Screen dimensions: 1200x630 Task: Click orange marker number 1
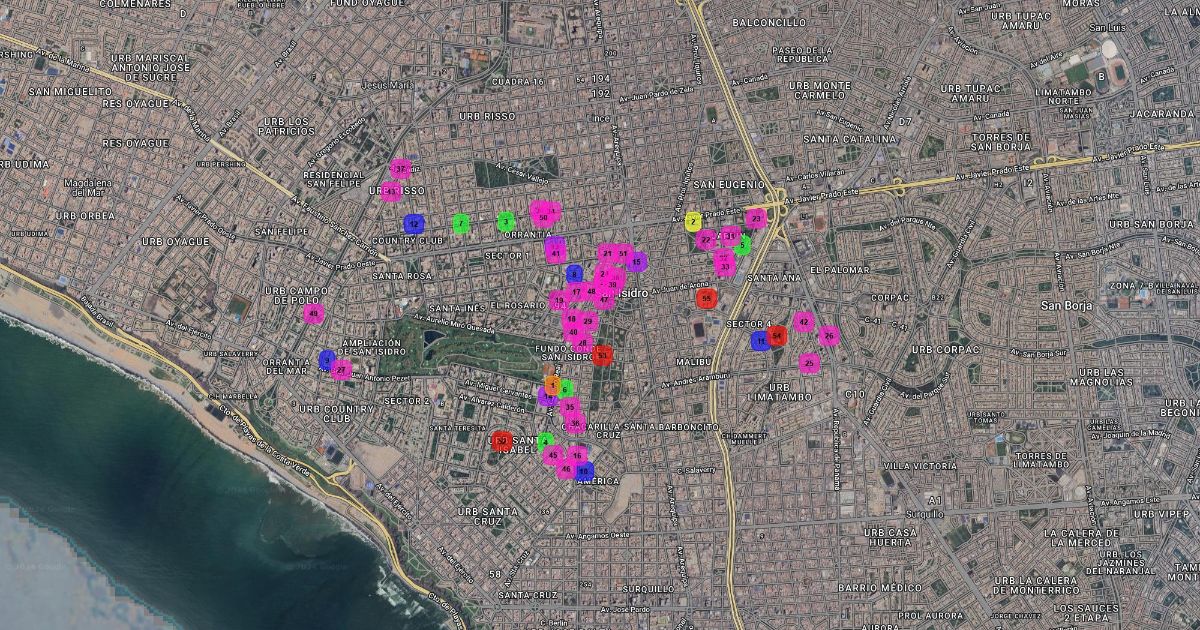click(552, 385)
